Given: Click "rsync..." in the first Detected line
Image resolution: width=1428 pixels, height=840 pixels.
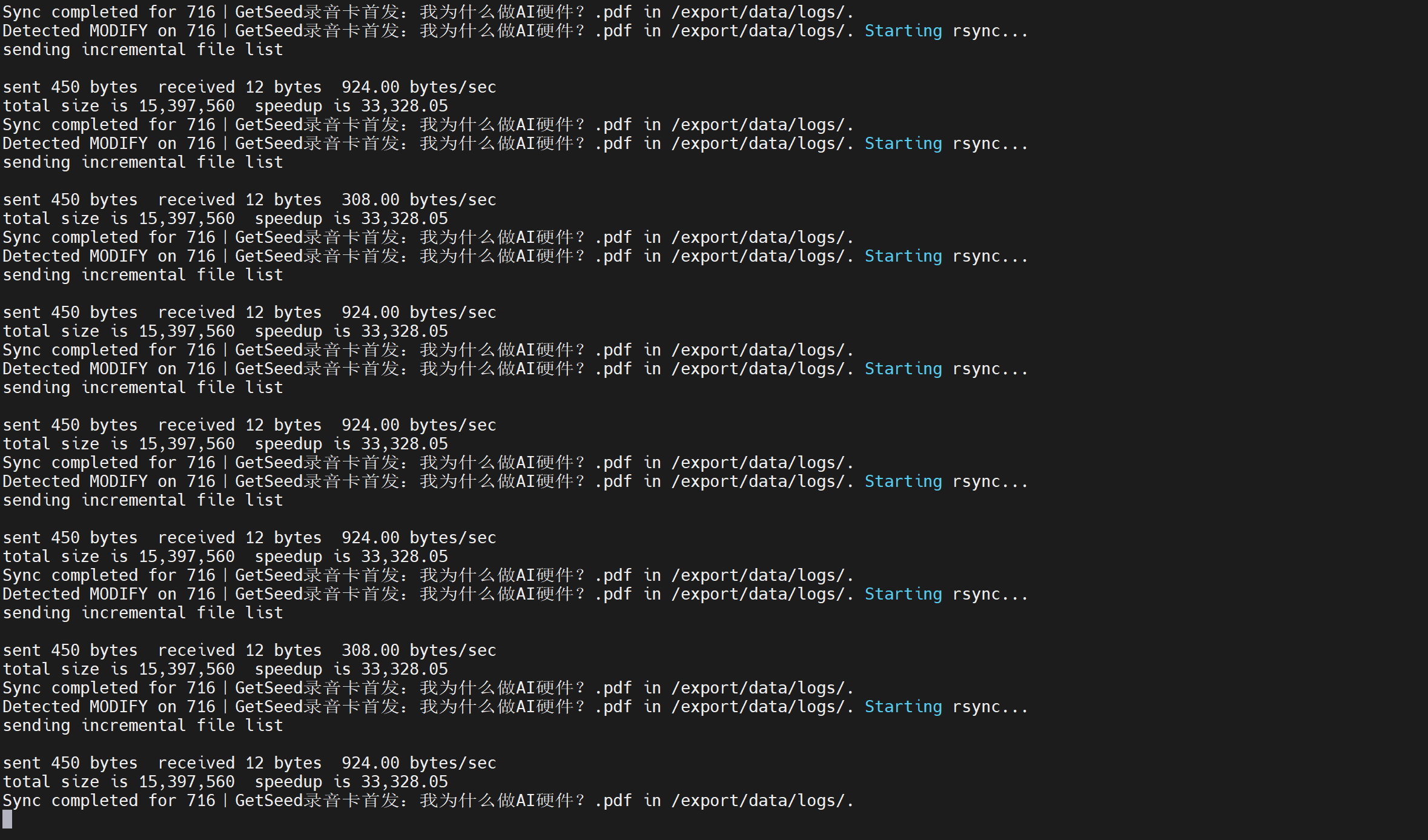Looking at the screenshot, I should tap(990, 31).
